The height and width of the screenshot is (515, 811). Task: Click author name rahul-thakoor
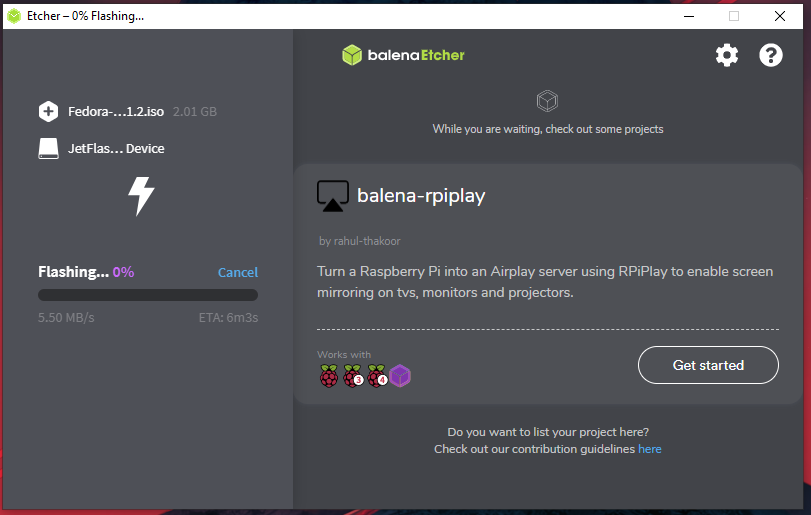click(367, 241)
